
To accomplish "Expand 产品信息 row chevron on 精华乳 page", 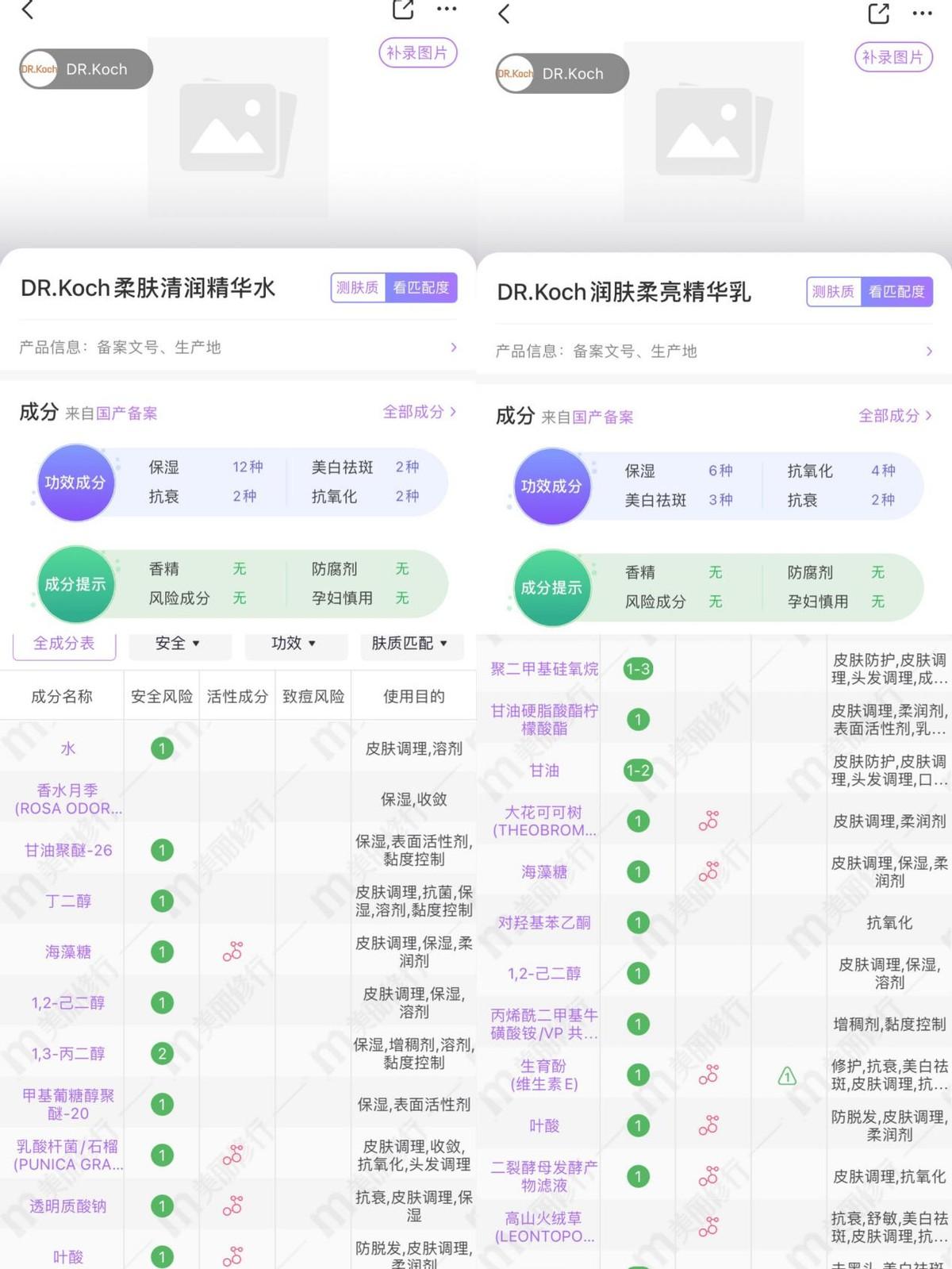I will click(x=930, y=351).
